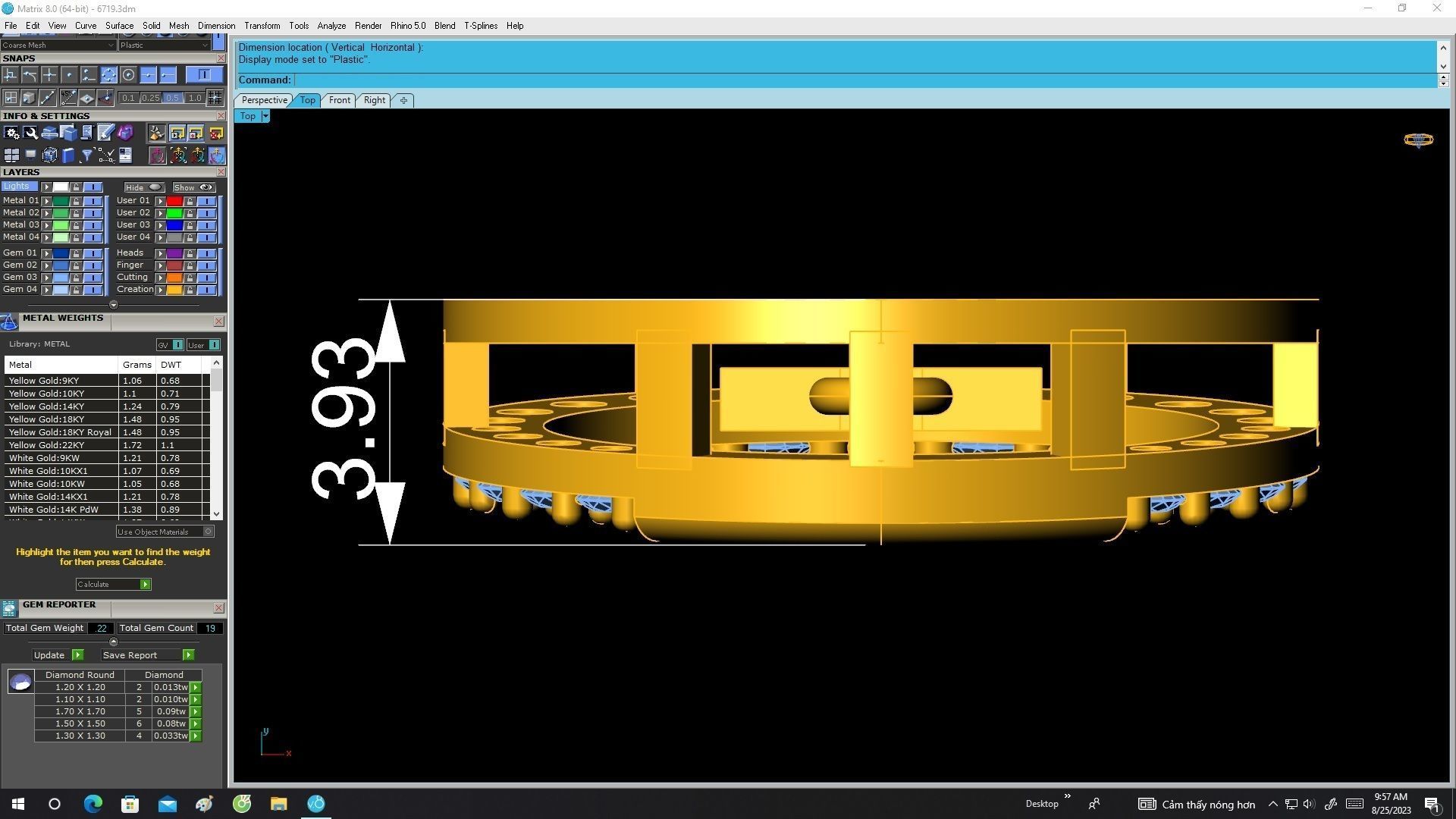Toggle the User 01 layer on/off switch

(206, 201)
